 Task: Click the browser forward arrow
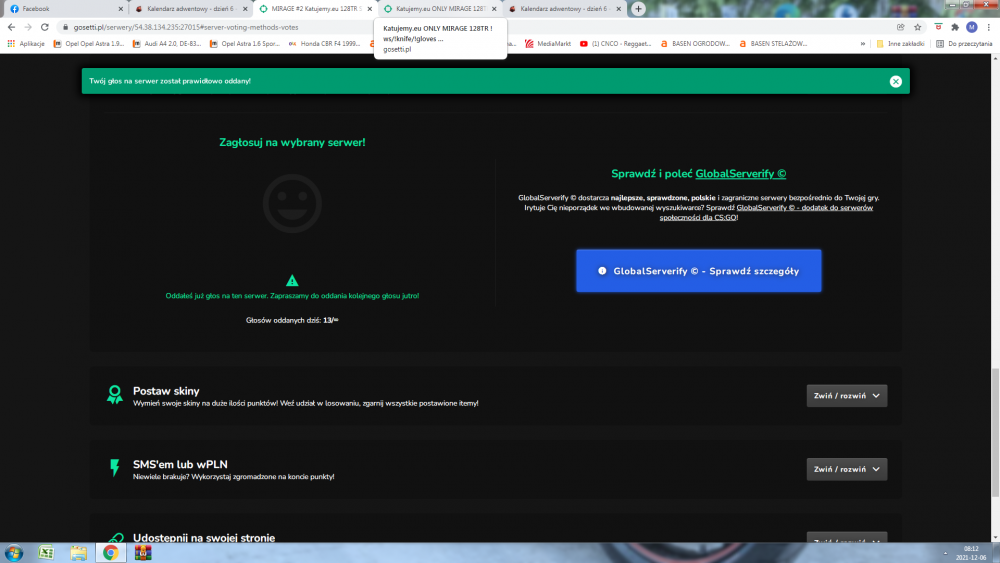click(28, 27)
